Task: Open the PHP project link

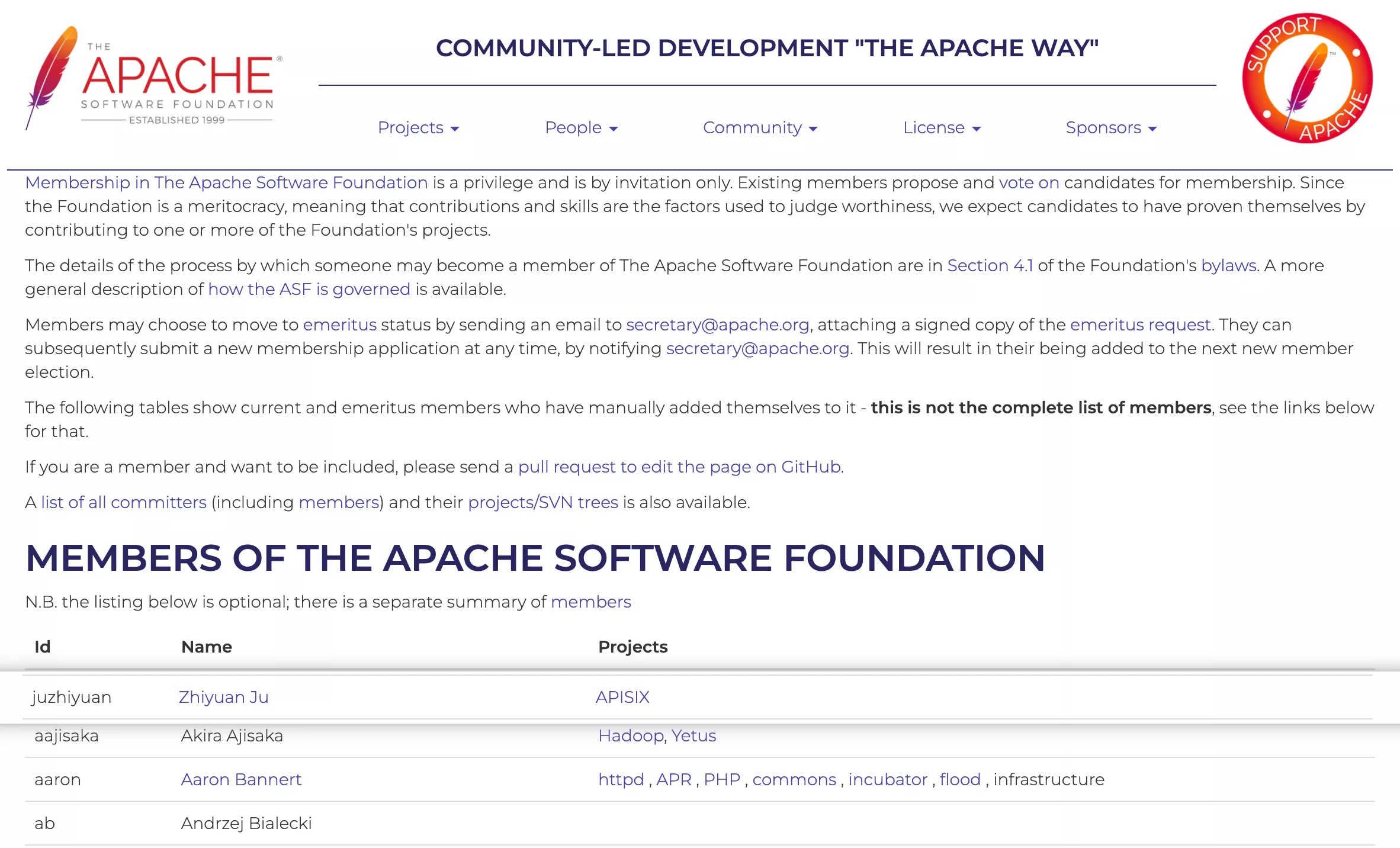Action: pos(722,779)
